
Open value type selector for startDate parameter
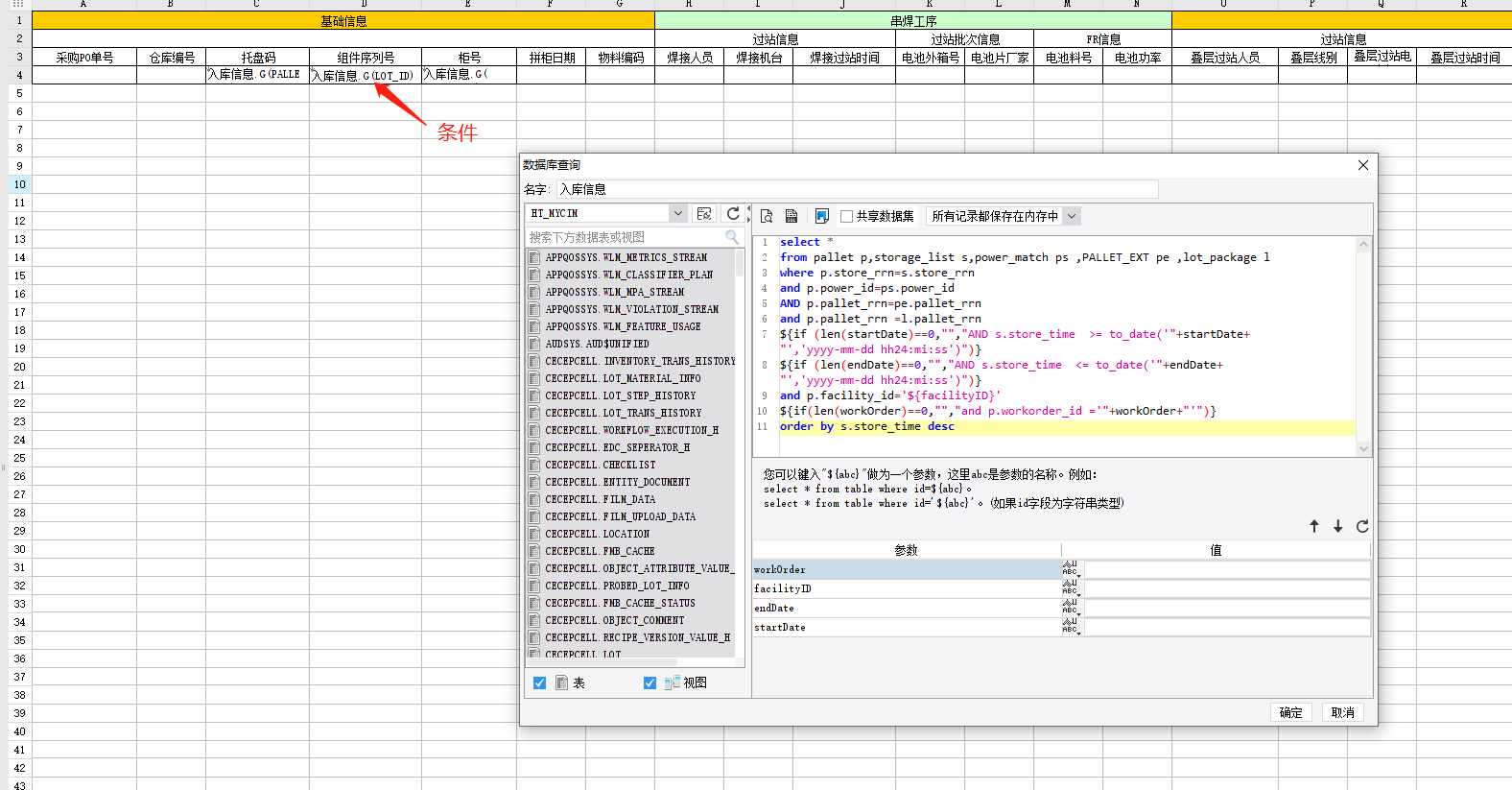tap(1071, 627)
